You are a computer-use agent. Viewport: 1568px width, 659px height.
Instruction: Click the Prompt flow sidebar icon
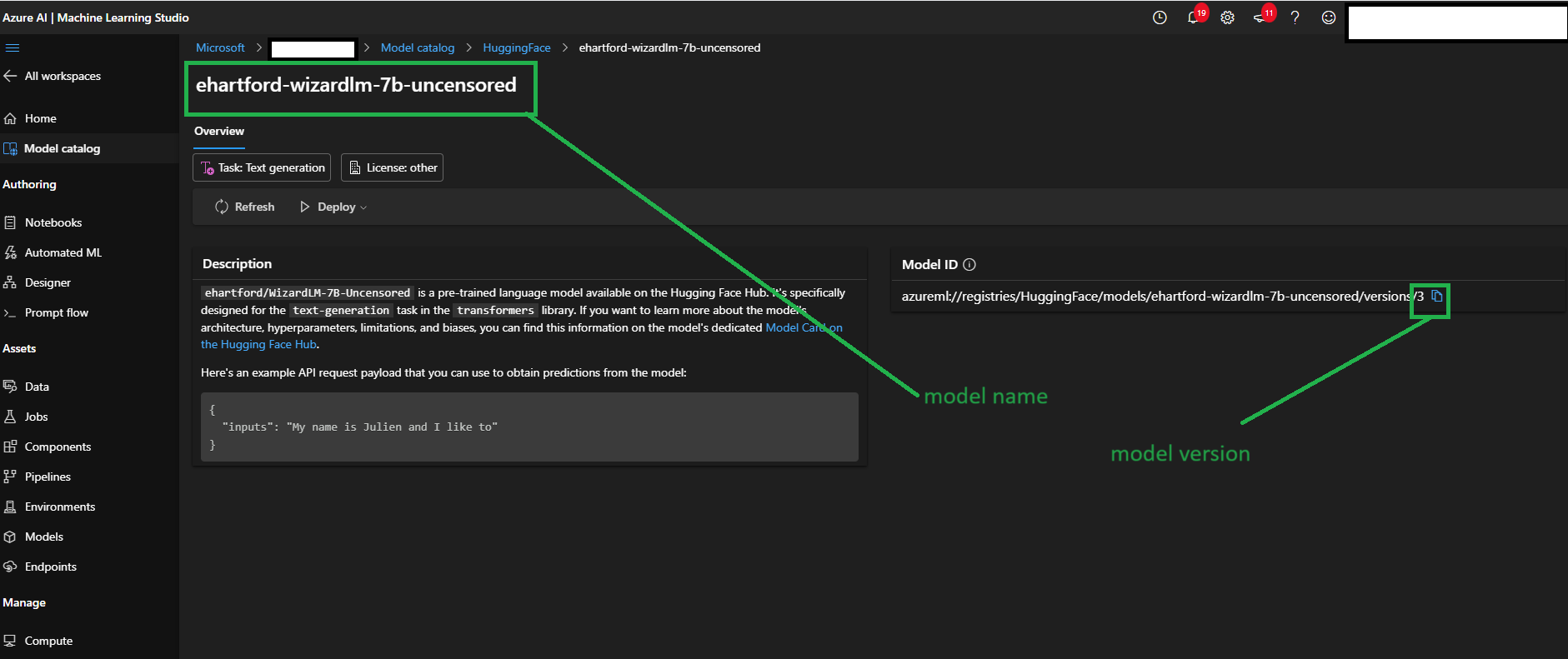click(x=10, y=312)
